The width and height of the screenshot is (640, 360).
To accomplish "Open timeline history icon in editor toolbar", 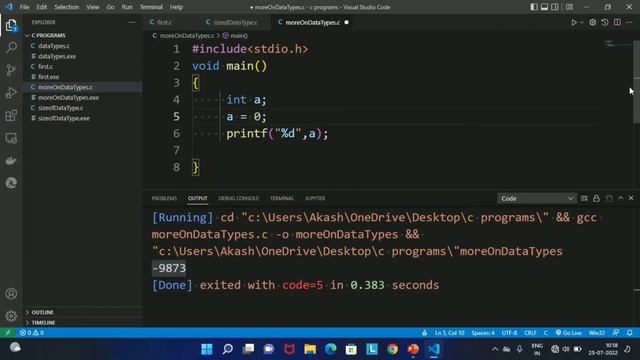I will click(605, 22).
